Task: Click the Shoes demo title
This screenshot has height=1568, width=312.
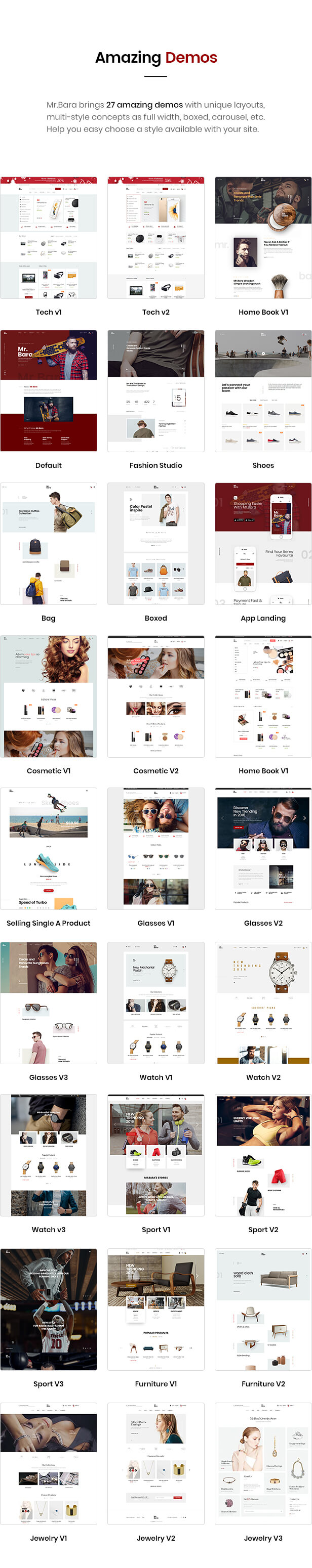Action: coord(263,465)
